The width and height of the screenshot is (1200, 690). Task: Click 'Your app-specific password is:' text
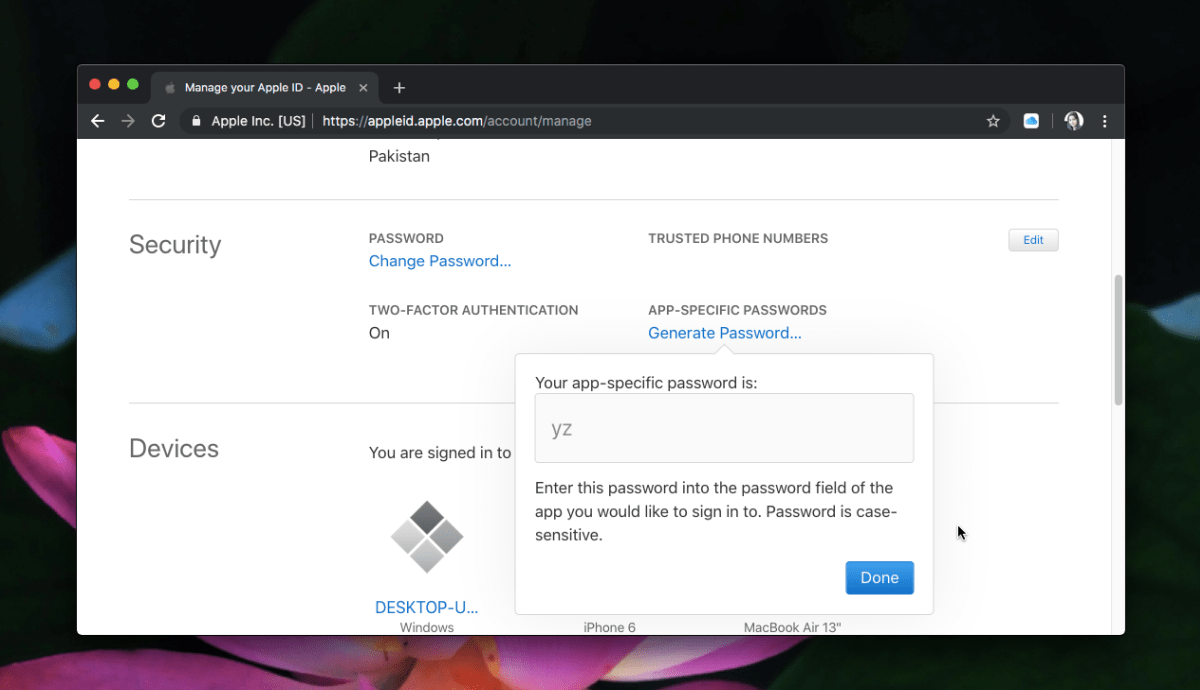coord(646,383)
